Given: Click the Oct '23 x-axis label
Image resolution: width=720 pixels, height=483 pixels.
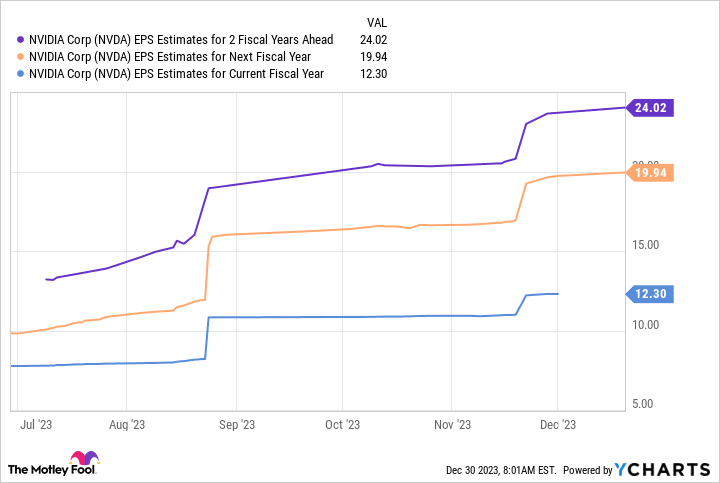Looking at the screenshot, I should coord(342,424).
